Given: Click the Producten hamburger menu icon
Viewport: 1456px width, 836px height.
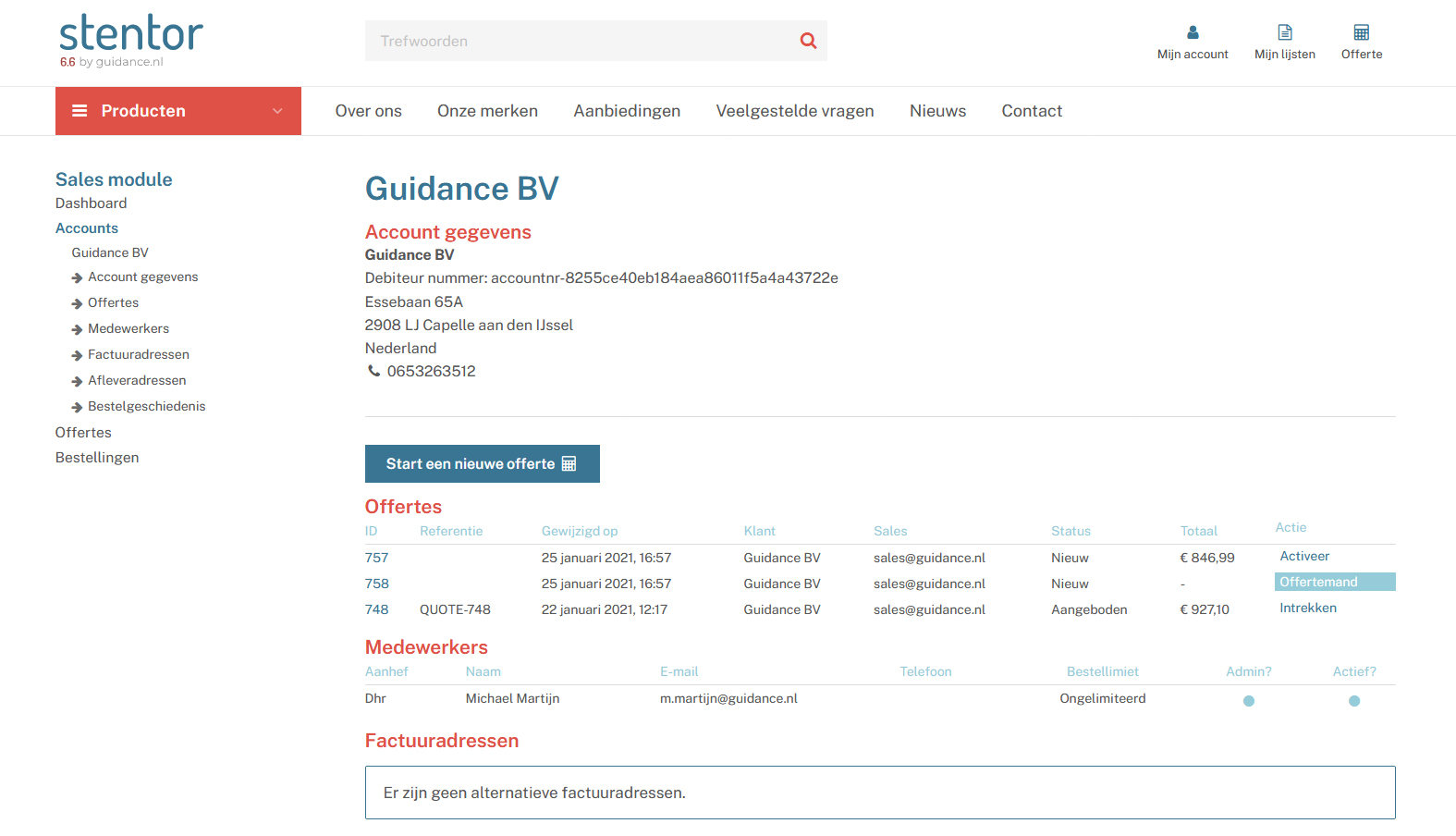Looking at the screenshot, I should 80,111.
